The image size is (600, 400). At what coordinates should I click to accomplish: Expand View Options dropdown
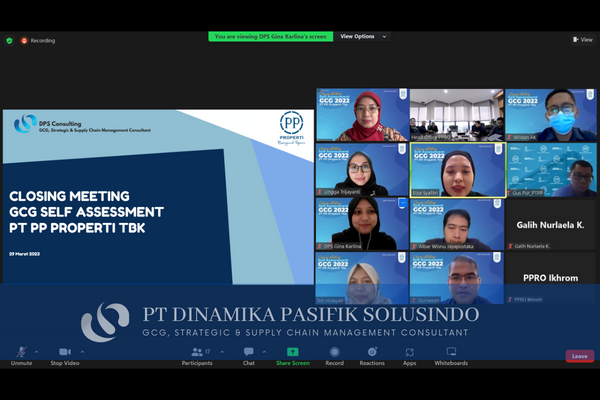(x=361, y=36)
